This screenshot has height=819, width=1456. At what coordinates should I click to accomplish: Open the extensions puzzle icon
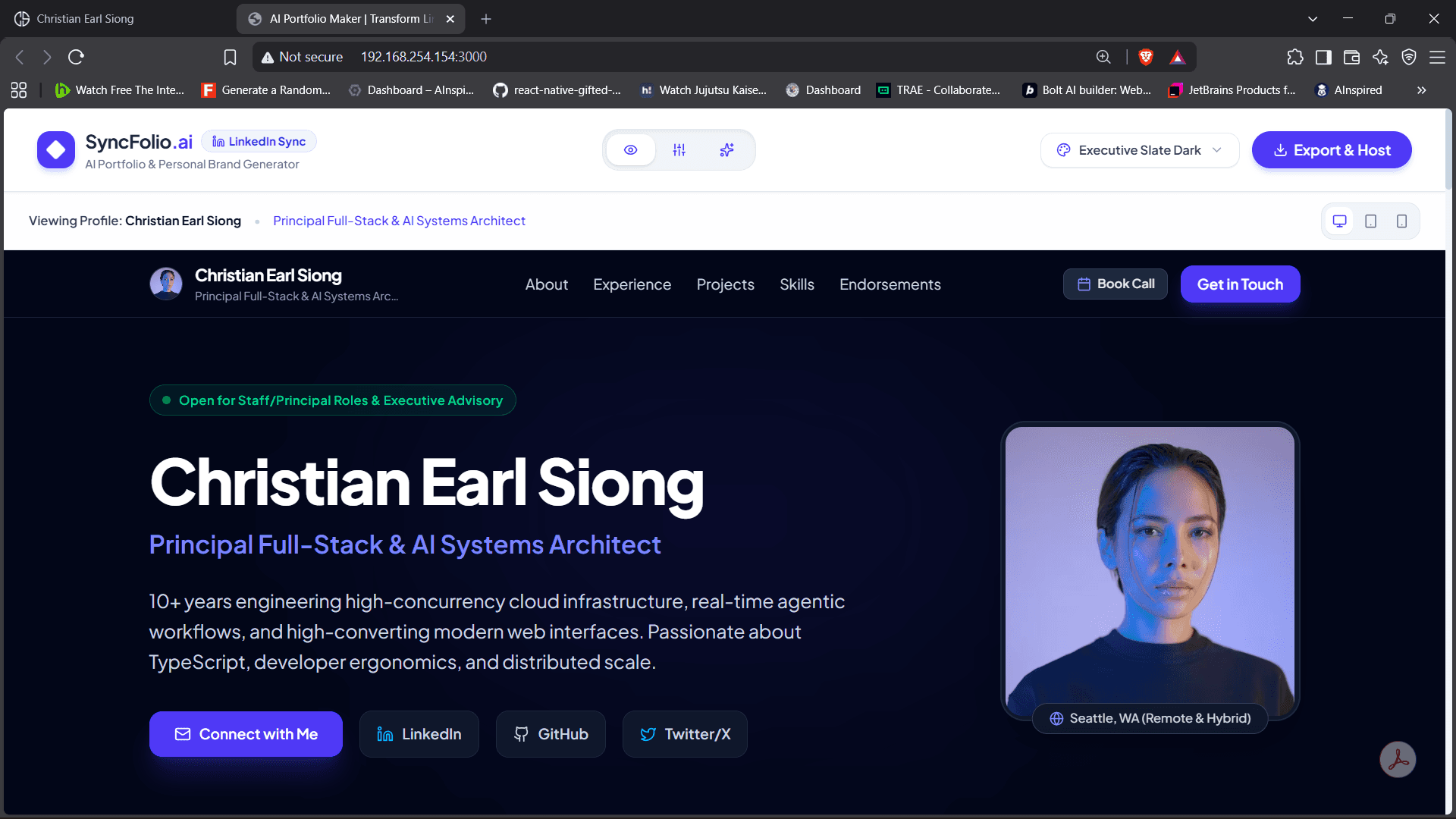pos(1295,57)
